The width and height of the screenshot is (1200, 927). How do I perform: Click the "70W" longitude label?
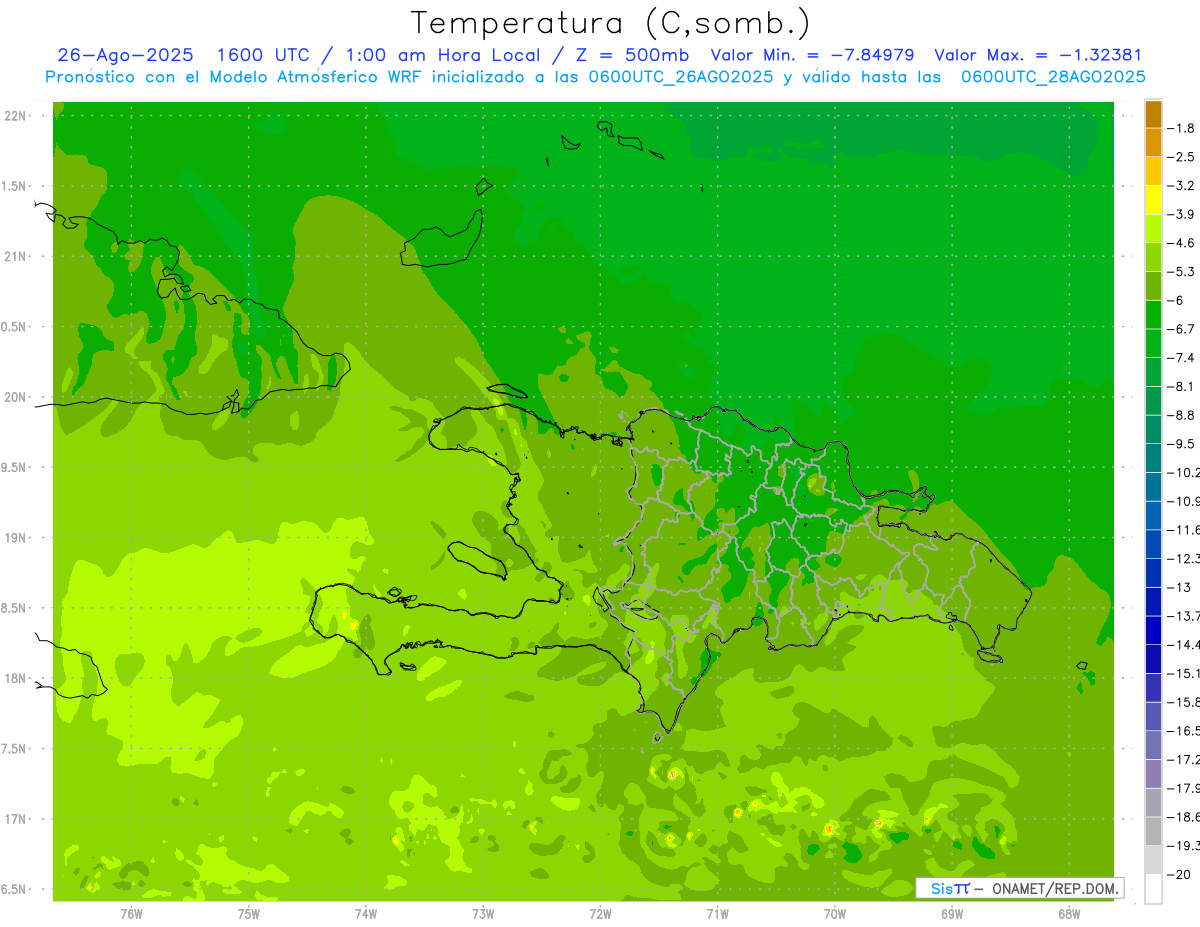tap(835, 913)
